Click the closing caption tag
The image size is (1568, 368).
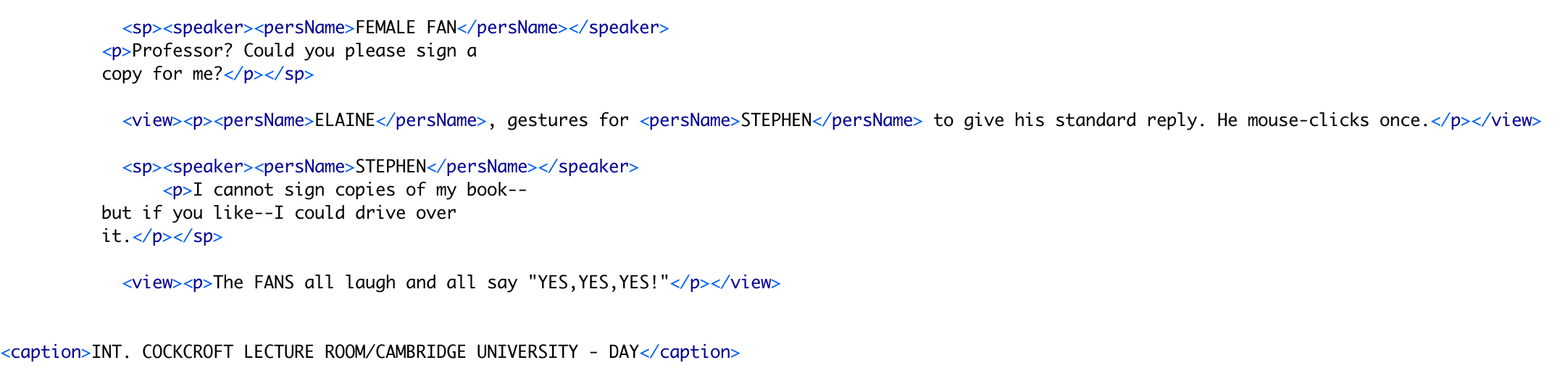[x=689, y=352]
